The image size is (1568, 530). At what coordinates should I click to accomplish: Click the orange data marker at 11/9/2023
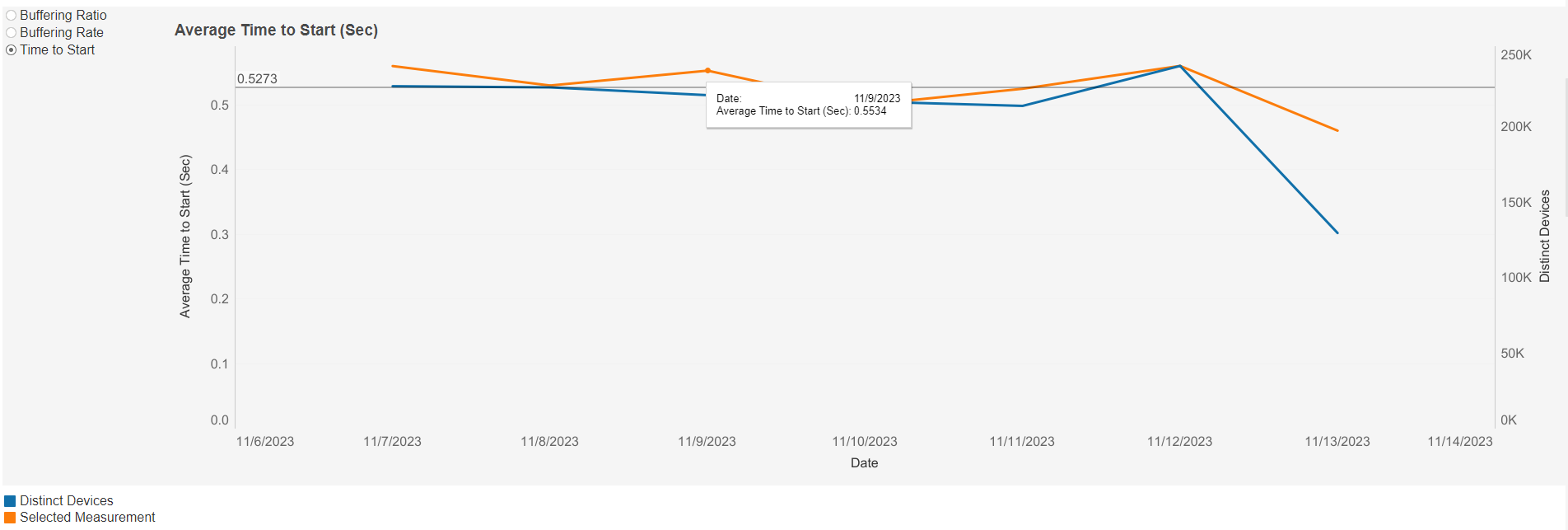(707, 71)
